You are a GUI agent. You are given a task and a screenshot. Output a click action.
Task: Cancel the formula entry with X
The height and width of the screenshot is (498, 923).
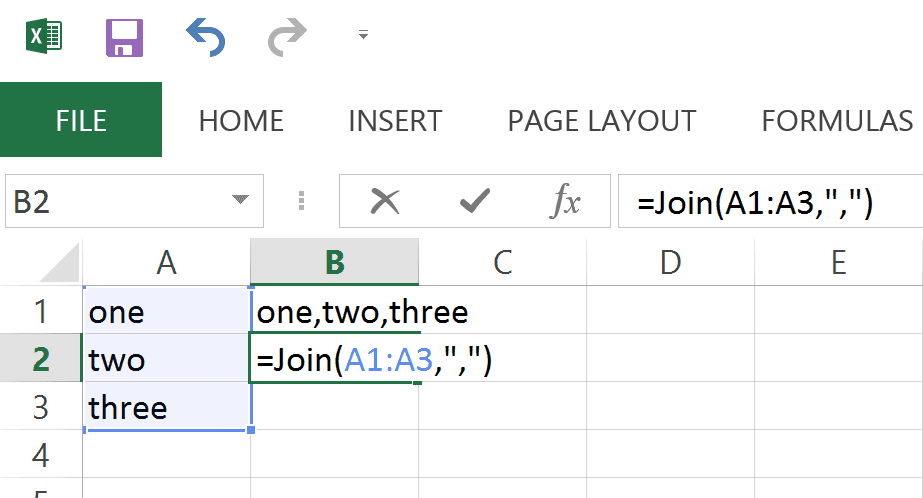coord(385,203)
